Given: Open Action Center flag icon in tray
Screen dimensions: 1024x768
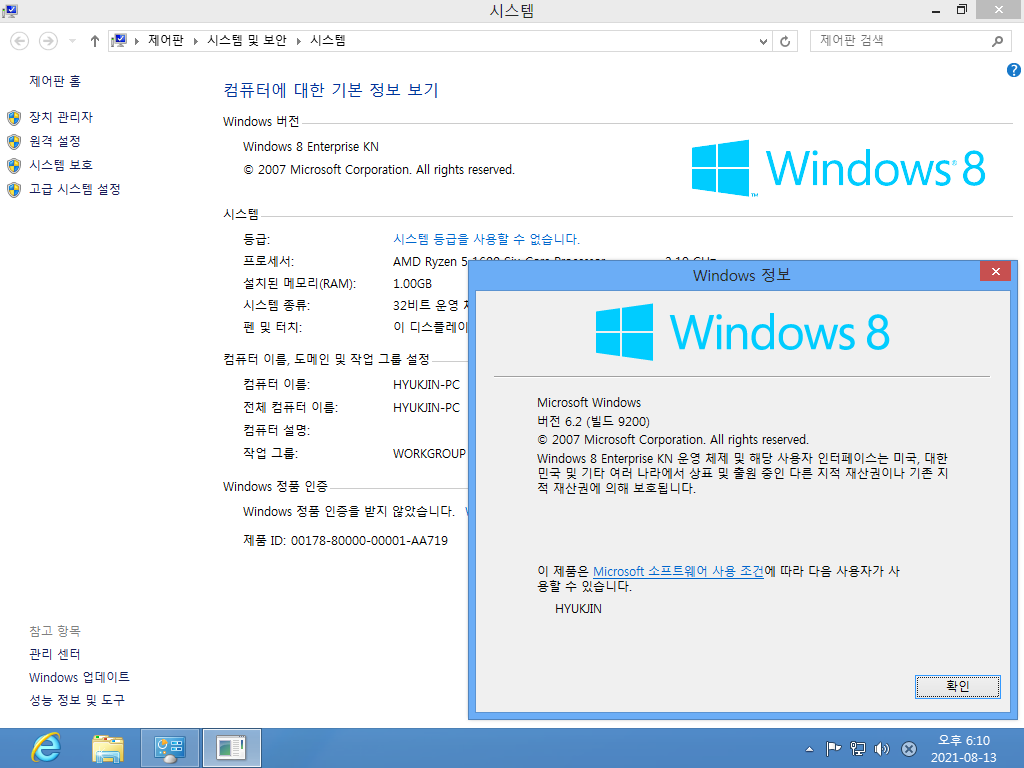Looking at the screenshot, I should pos(833,749).
